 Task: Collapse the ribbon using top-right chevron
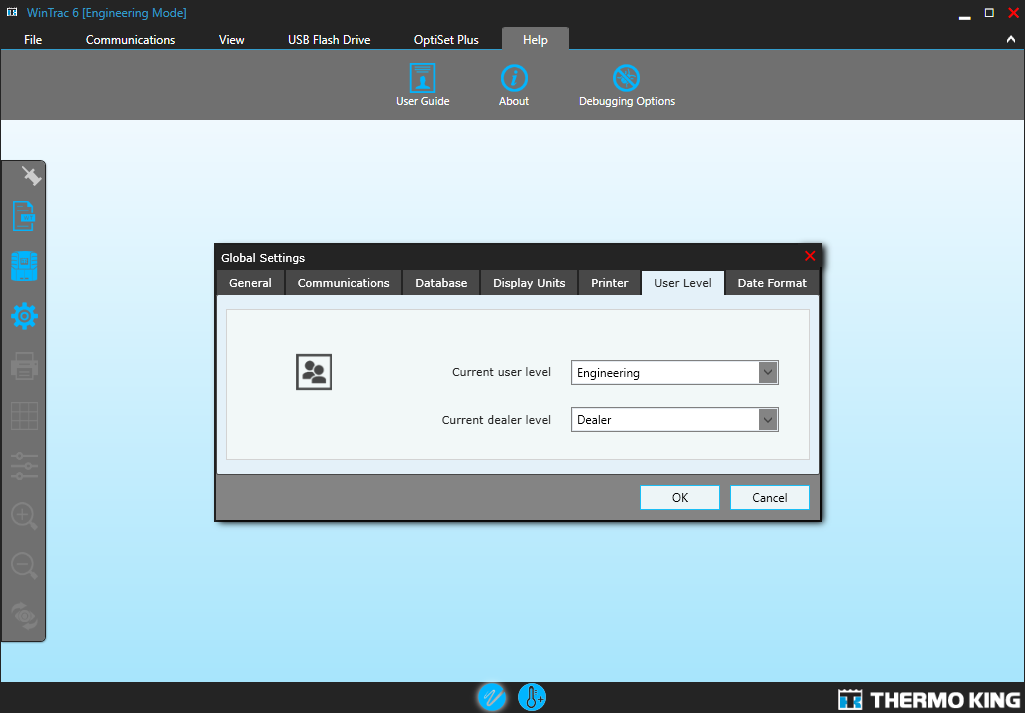pos(1010,40)
